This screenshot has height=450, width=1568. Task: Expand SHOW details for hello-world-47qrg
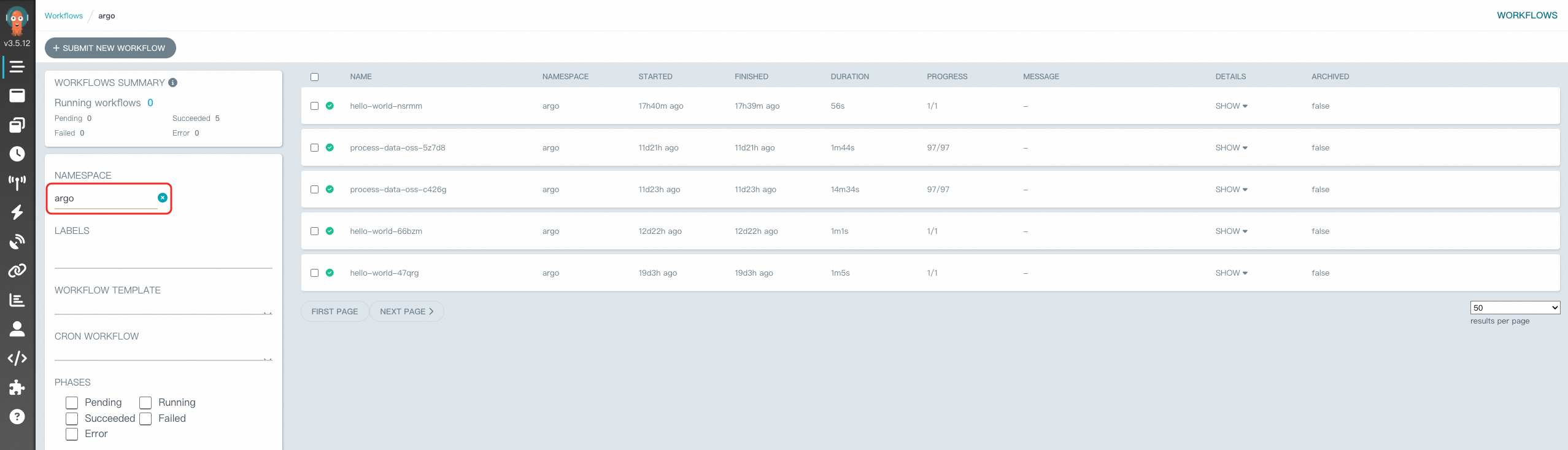1231,273
